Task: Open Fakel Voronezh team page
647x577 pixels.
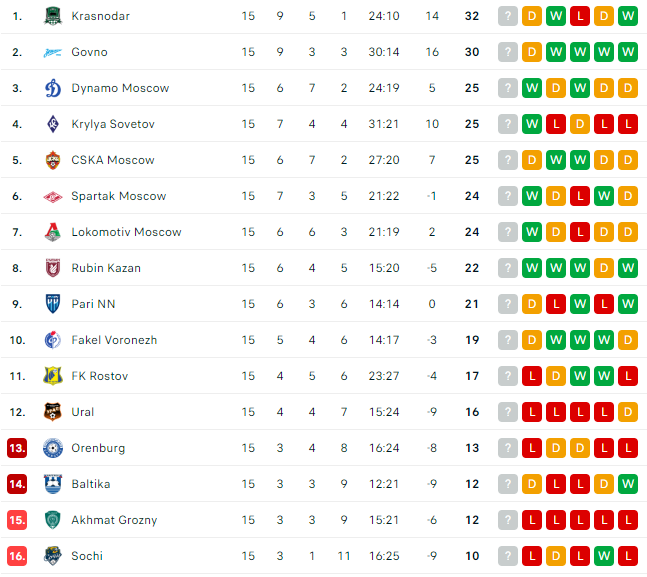Action: point(114,340)
